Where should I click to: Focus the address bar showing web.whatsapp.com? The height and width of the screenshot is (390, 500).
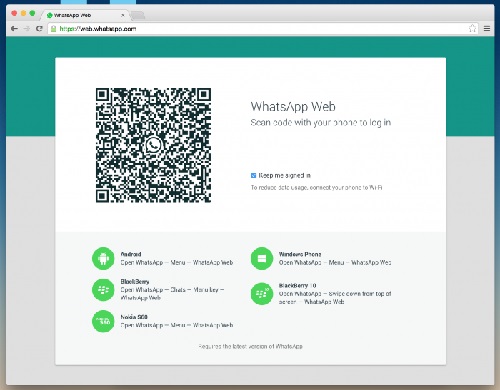point(263,29)
